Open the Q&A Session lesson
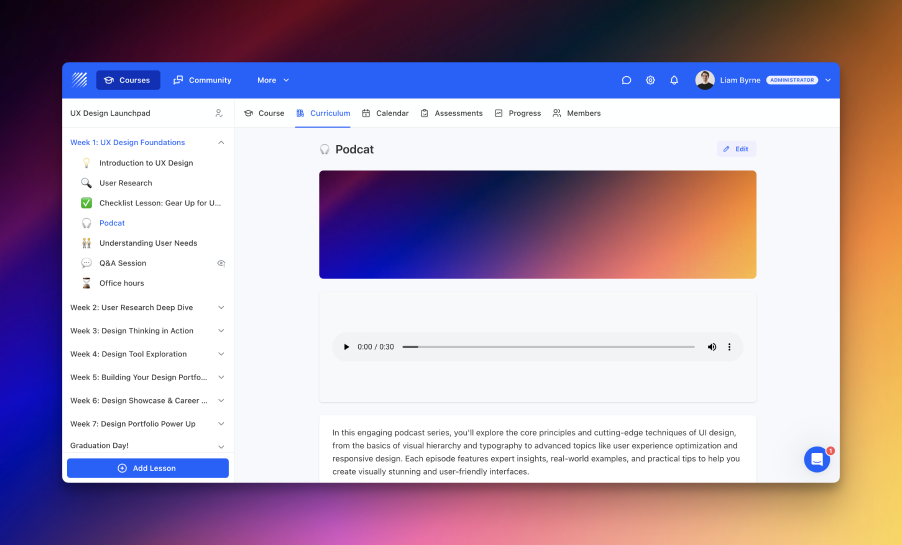Screen dimensions: 902x545 coord(123,263)
